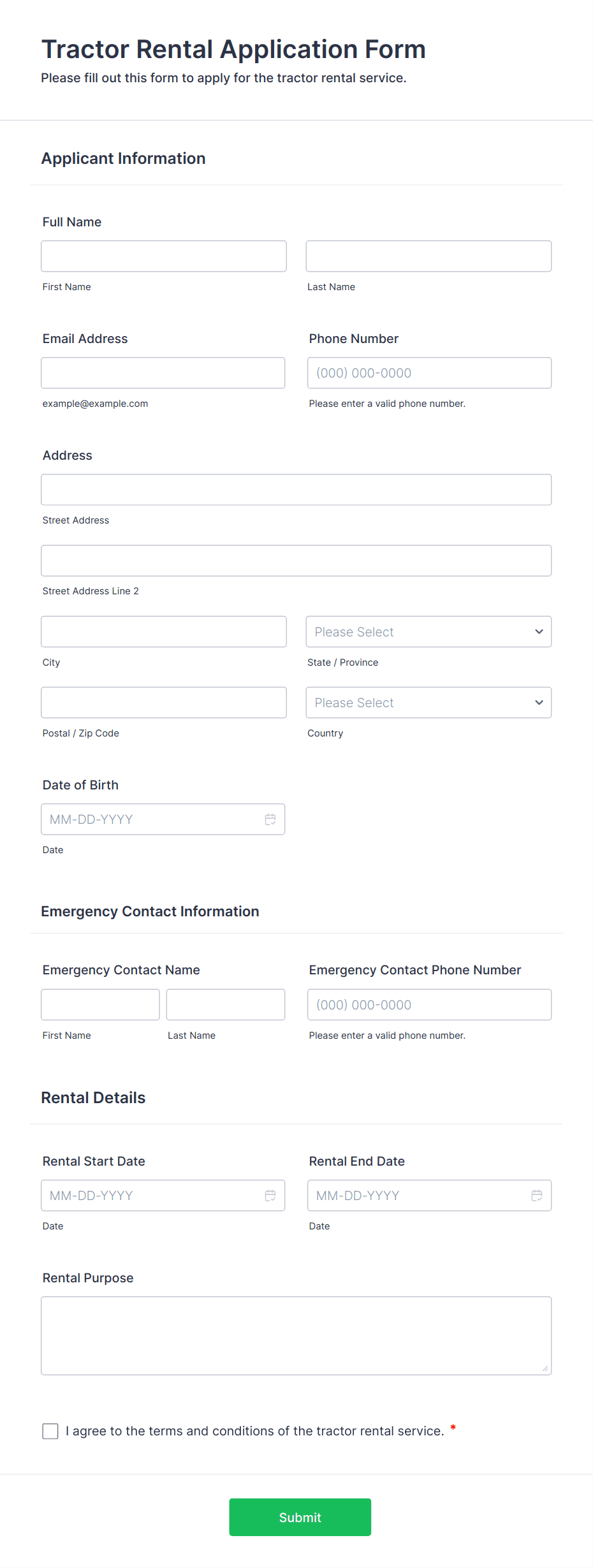Click the State / Province chevron arrow
Screen dimensions: 593x1568
click(539, 632)
